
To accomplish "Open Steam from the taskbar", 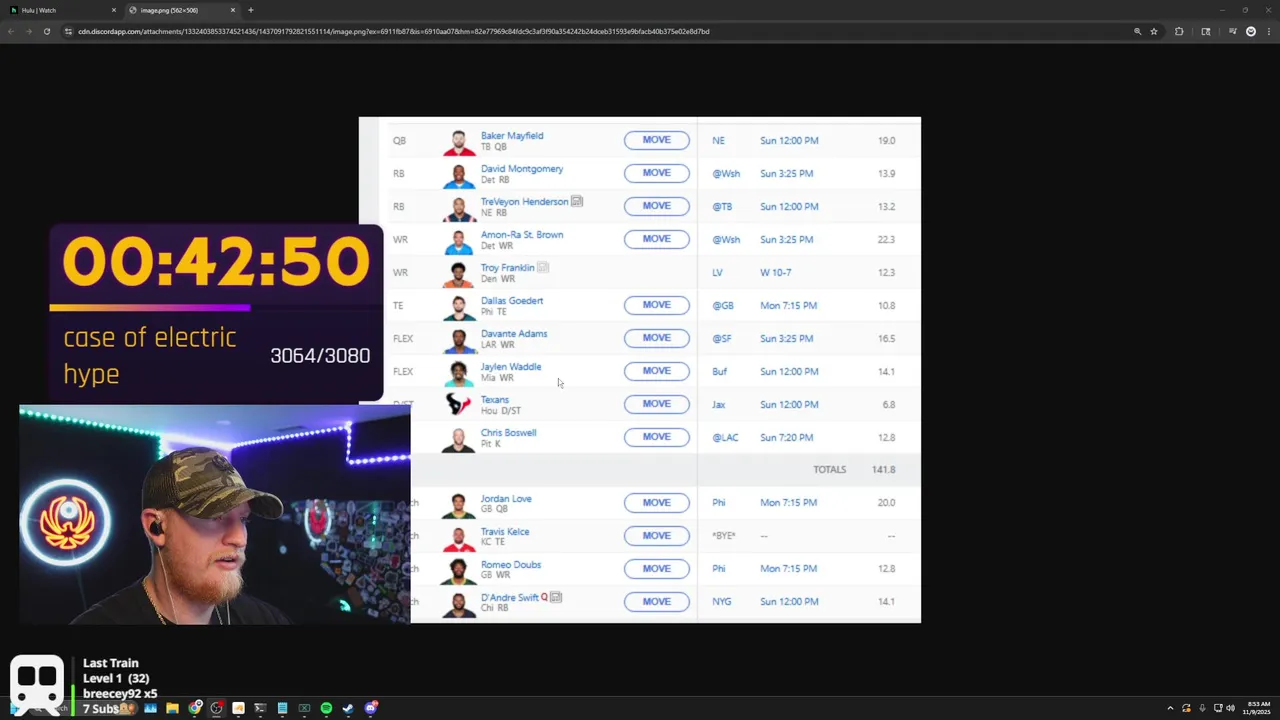I will coord(348,708).
